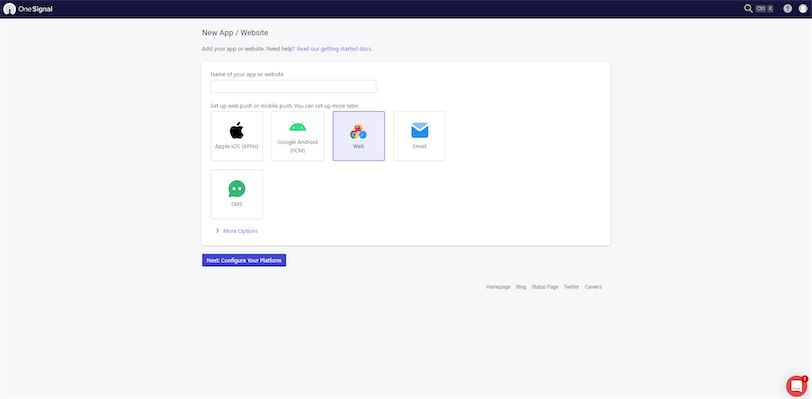Viewport: 812px width, 399px height.
Task: Click the Ctrl K search shortcut badge
Action: coord(764,8)
